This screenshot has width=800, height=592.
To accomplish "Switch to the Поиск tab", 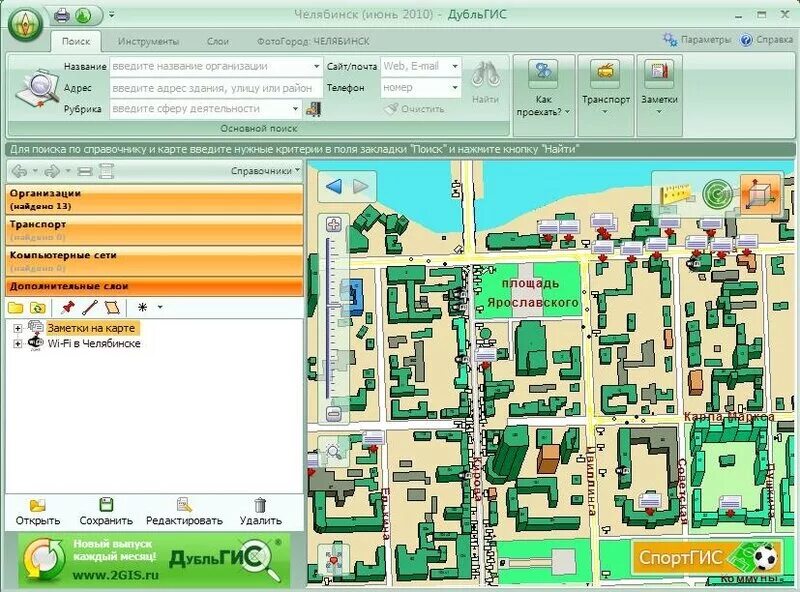I will click(x=76, y=41).
